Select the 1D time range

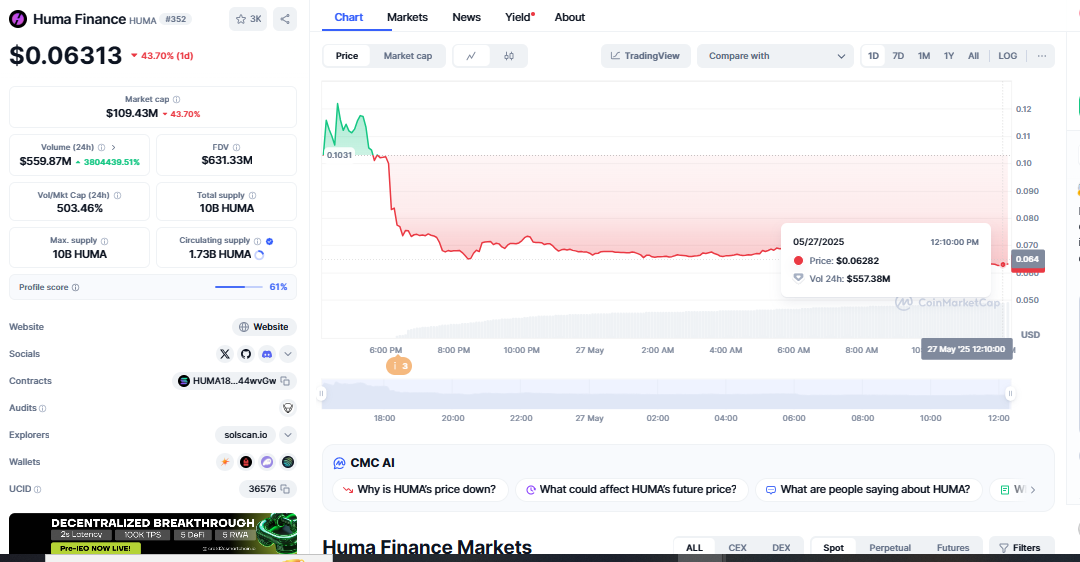[873, 56]
